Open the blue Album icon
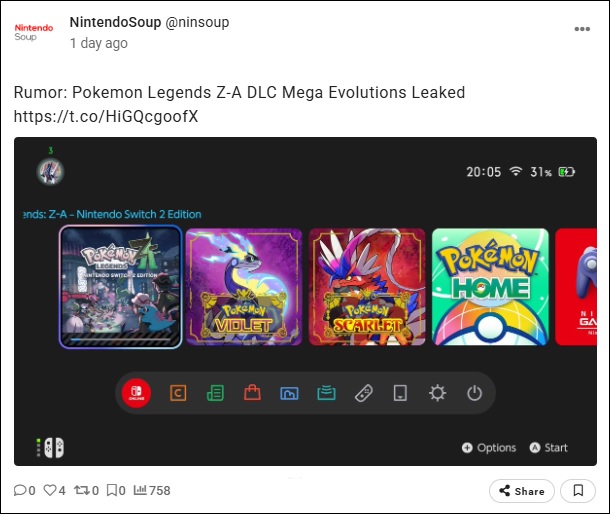The height and width of the screenshot is (514, 610). click(289, 393)
